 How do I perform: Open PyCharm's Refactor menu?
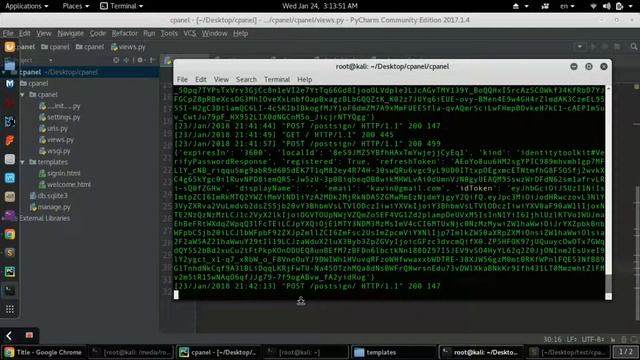[x=124, y=33]
